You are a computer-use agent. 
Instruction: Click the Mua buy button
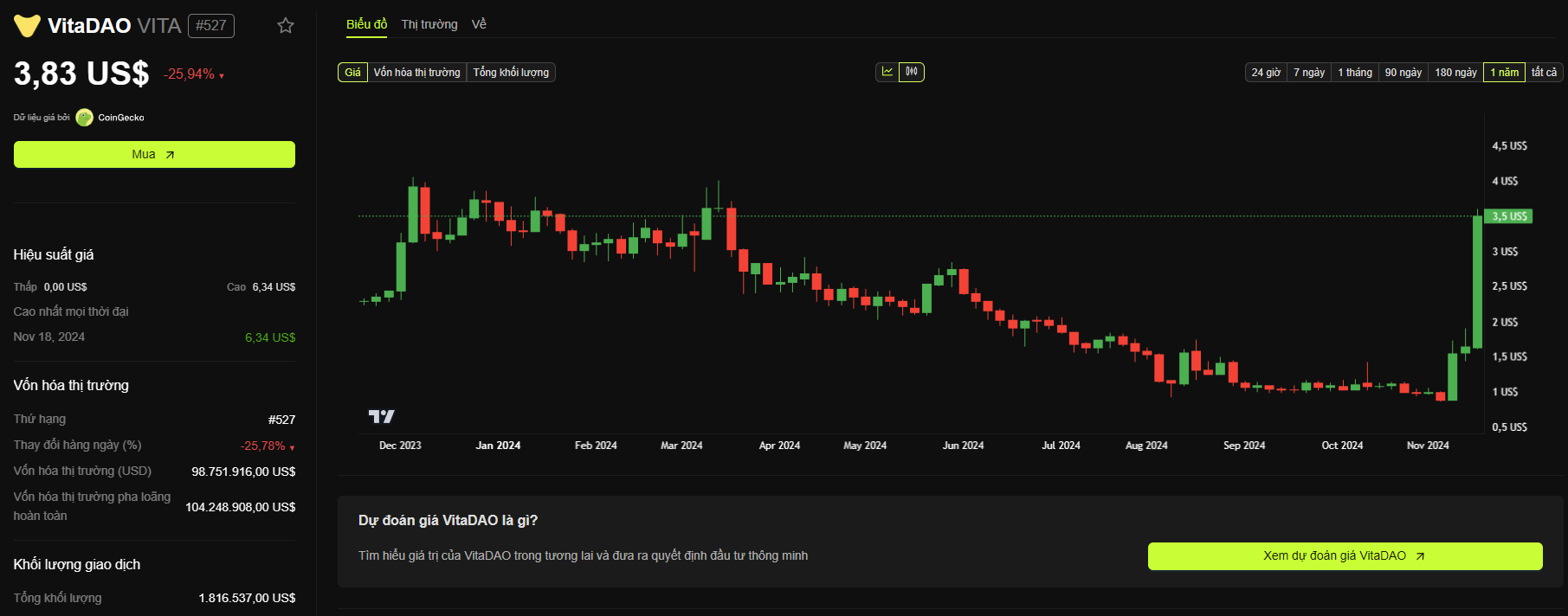(154, 154)
